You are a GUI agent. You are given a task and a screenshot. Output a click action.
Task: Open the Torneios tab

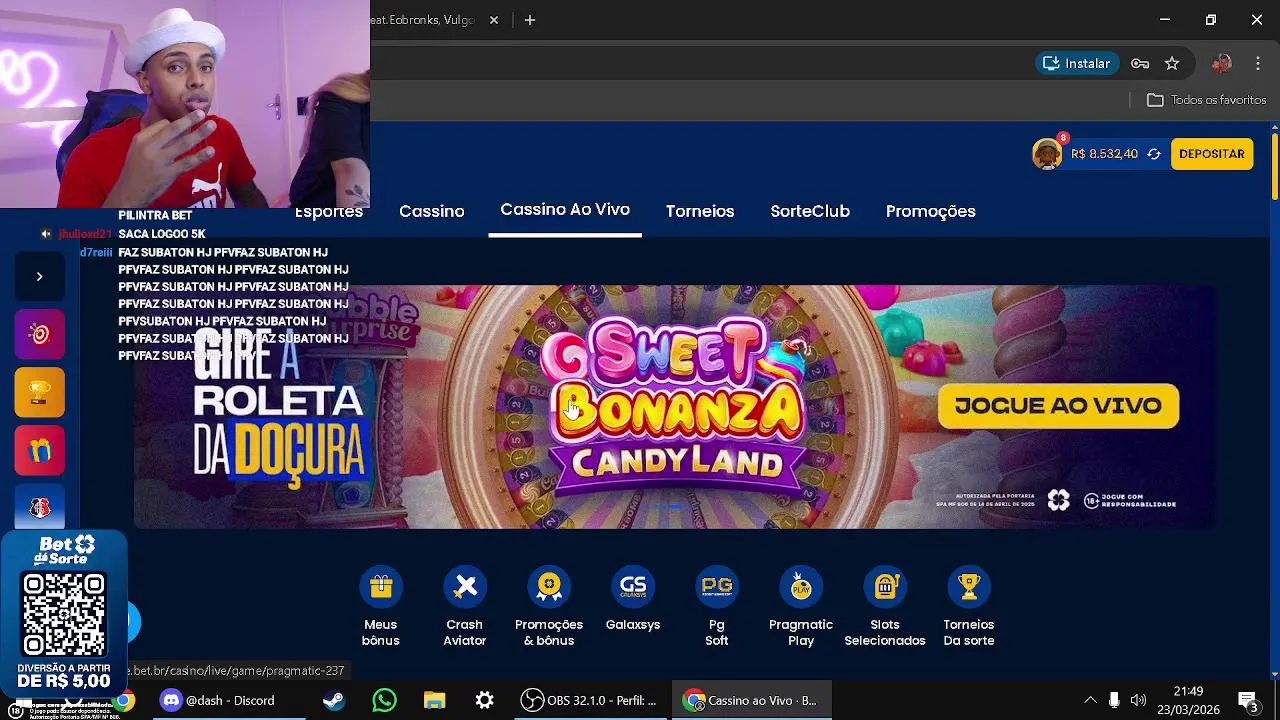point(700,211)
